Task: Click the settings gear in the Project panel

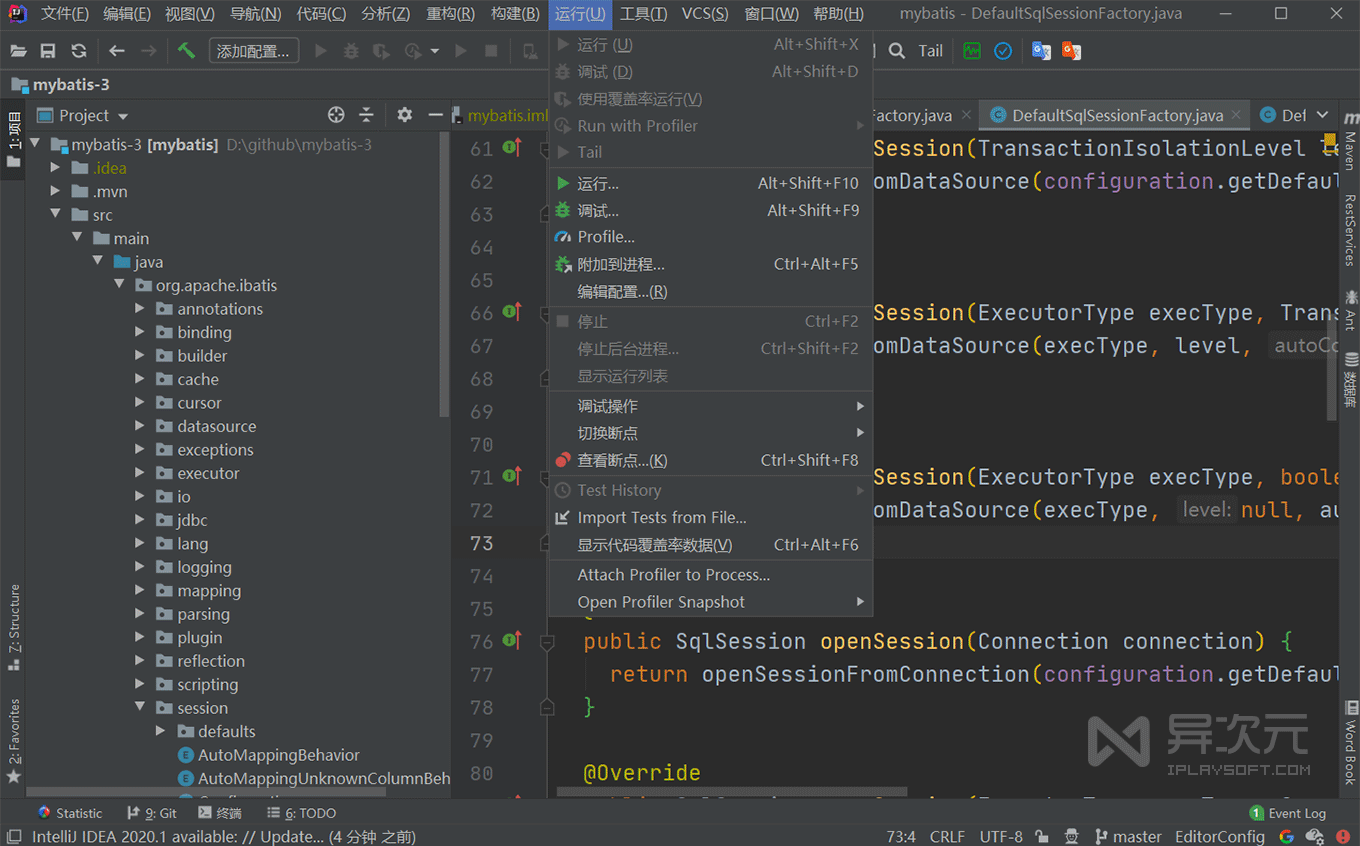Action: coord(404,115)
